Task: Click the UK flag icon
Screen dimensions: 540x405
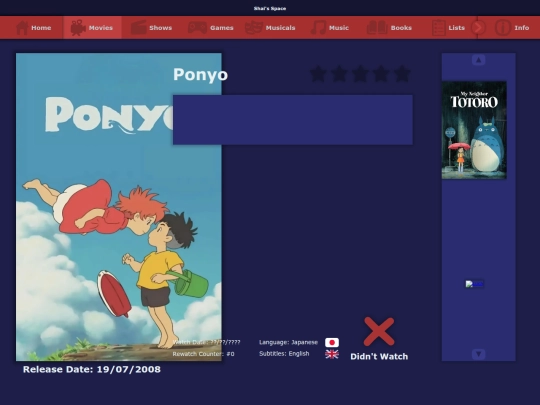Action: (332, 354)
